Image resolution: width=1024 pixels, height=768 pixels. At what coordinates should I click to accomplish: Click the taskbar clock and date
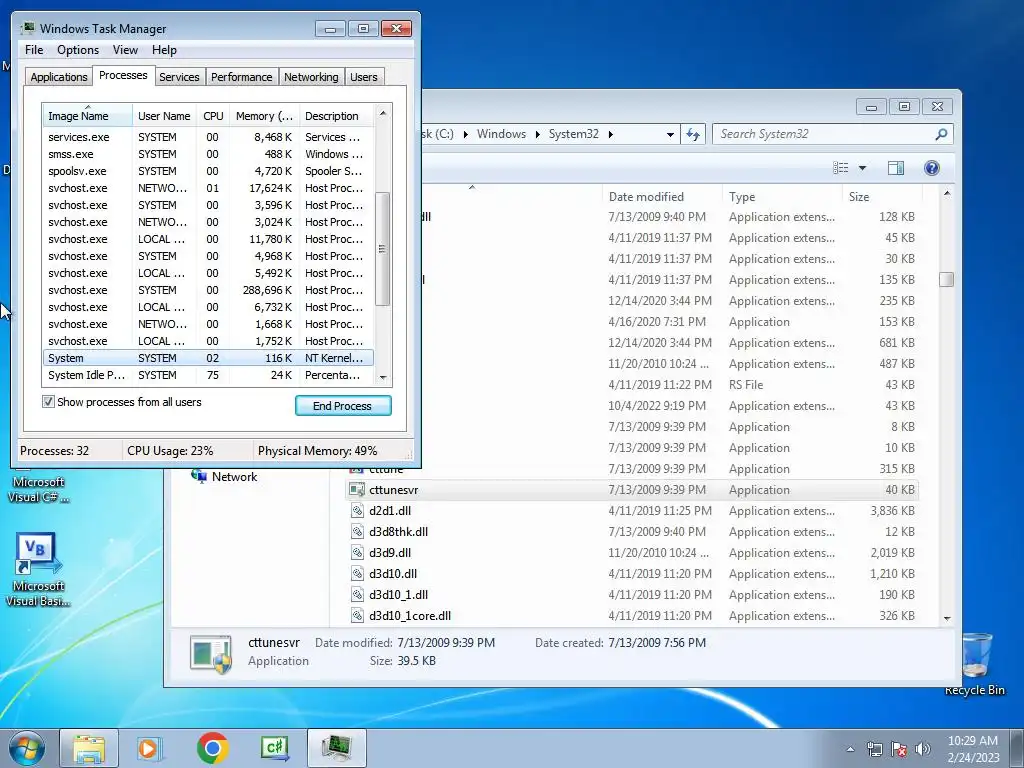973,749
